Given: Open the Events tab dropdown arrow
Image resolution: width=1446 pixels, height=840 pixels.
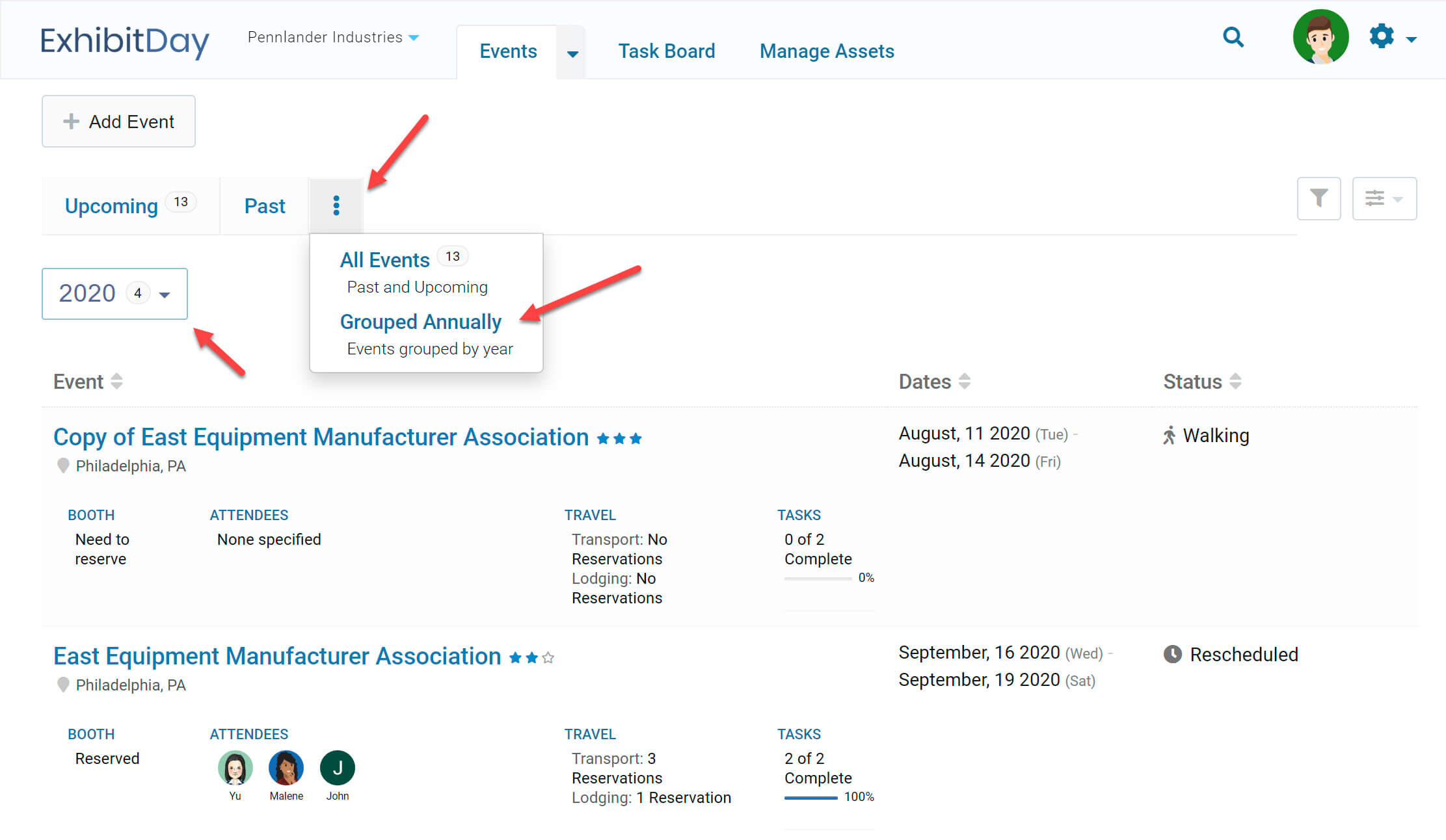Looking at the screenshot, I should click(x=572, y=53).
